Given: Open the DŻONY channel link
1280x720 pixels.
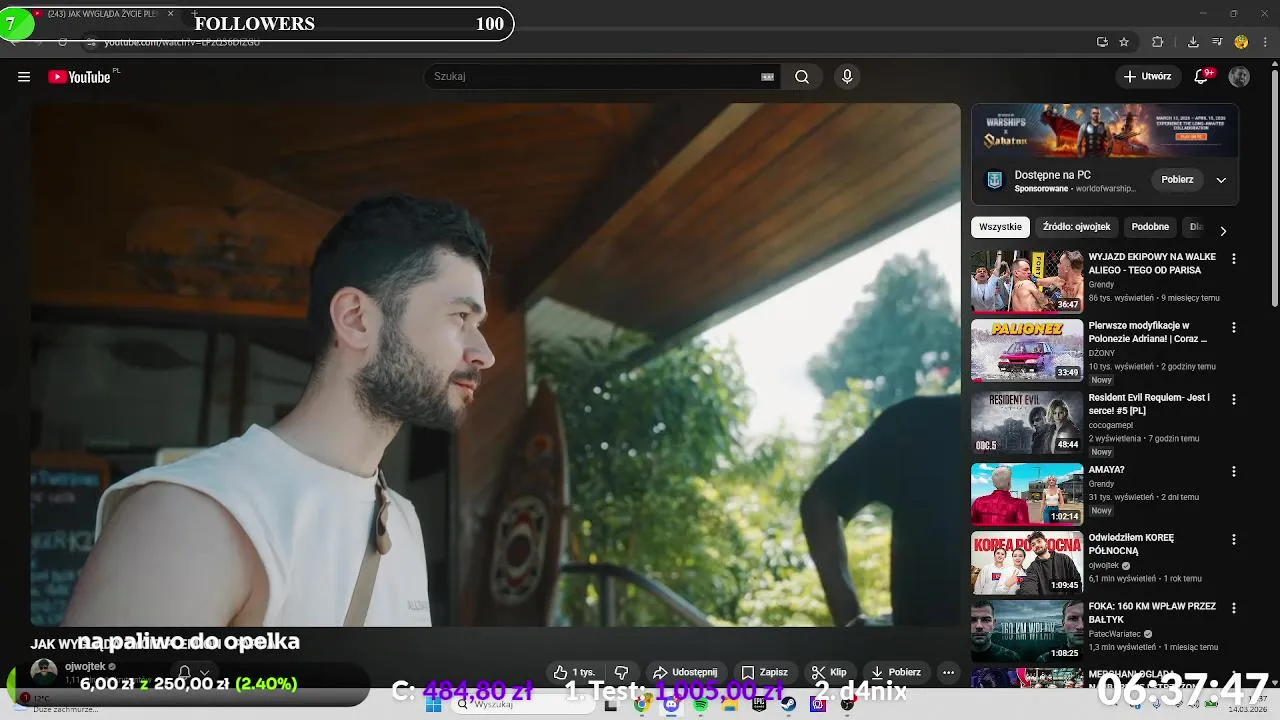Looking at the screenshot, I should [1101, 353].
